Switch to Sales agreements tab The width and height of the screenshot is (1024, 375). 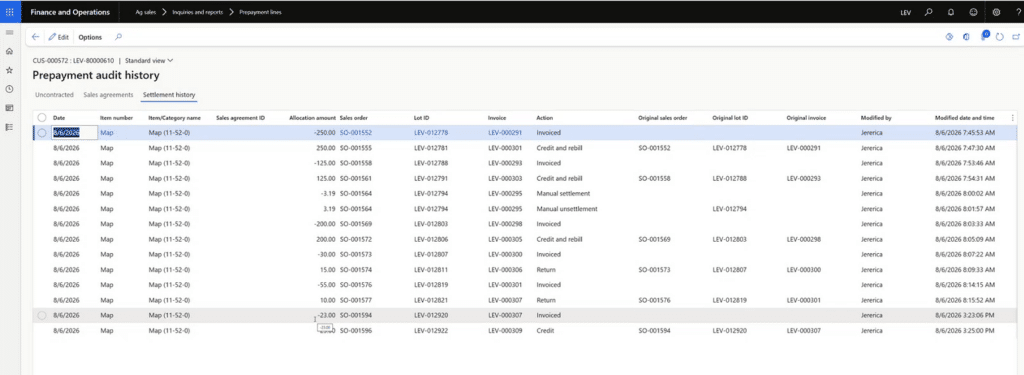point(108,95)
